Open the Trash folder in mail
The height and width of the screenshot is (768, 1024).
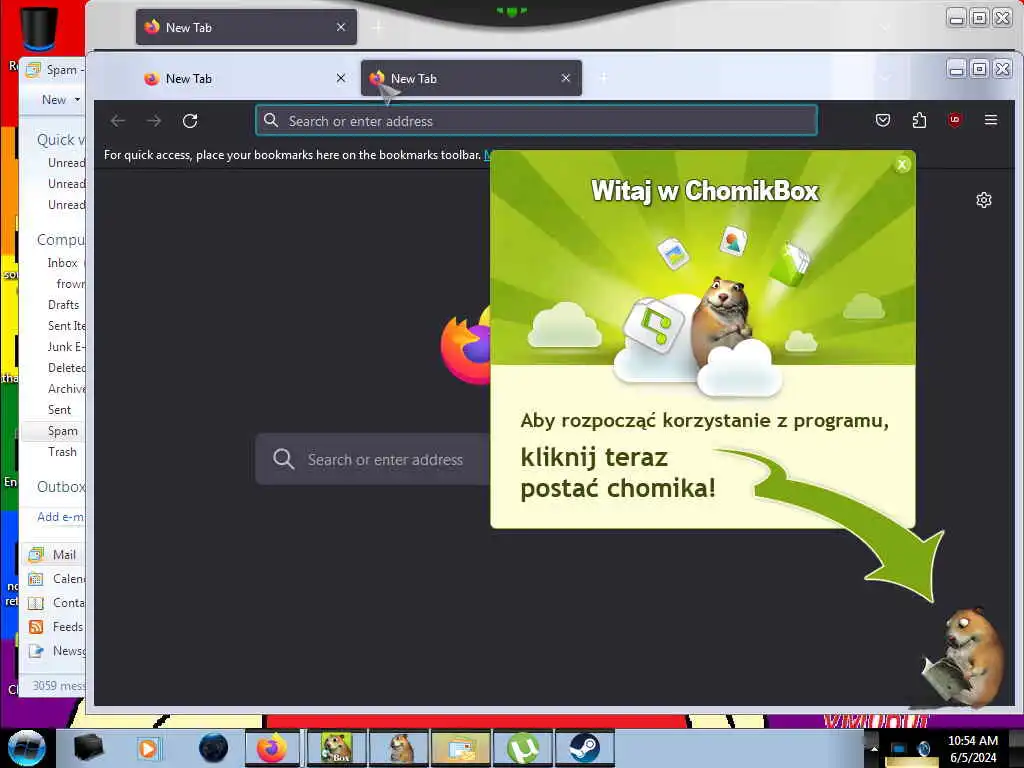[62, 451]
